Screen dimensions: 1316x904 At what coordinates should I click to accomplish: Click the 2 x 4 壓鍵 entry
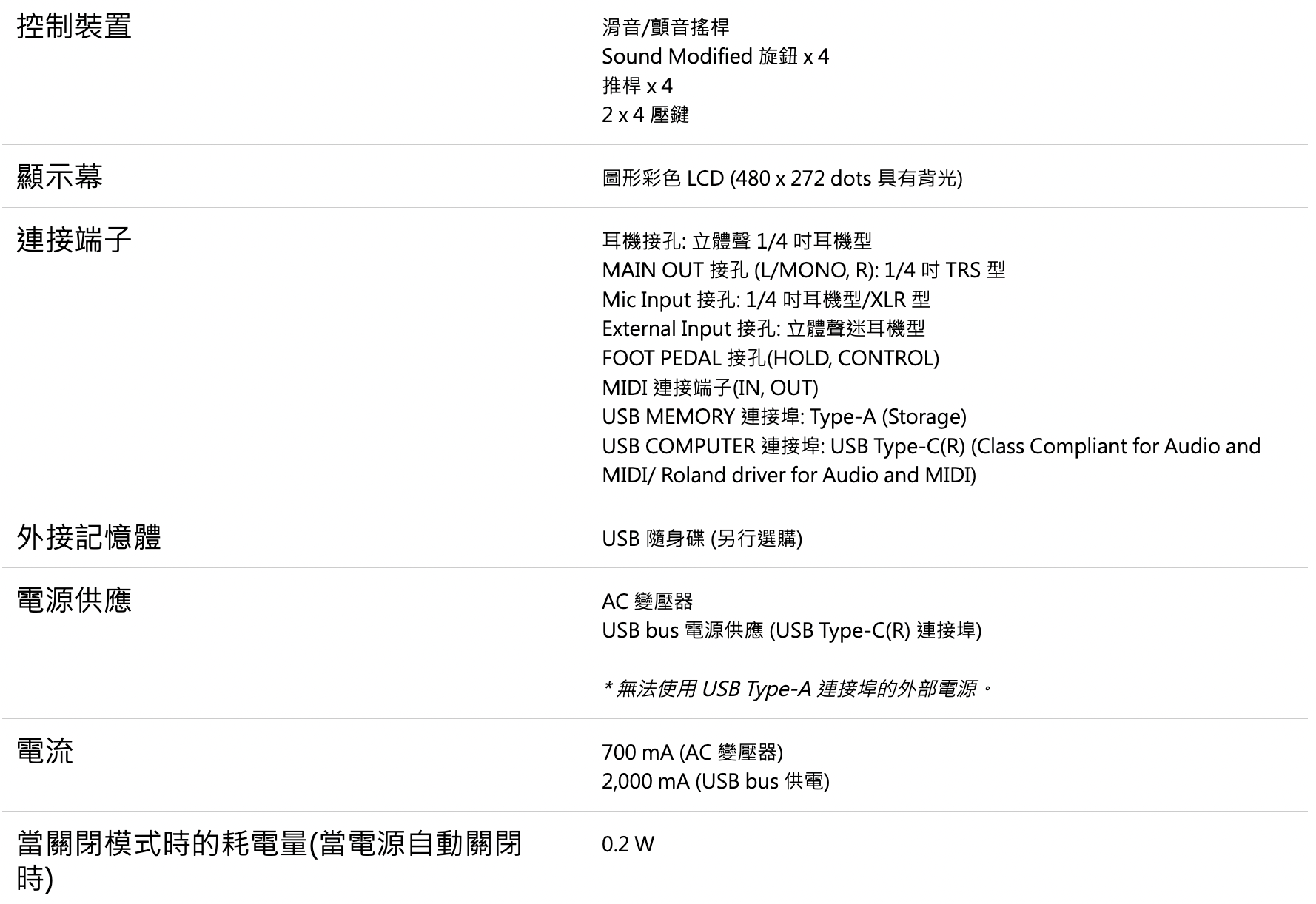click(x=645, y=115)
